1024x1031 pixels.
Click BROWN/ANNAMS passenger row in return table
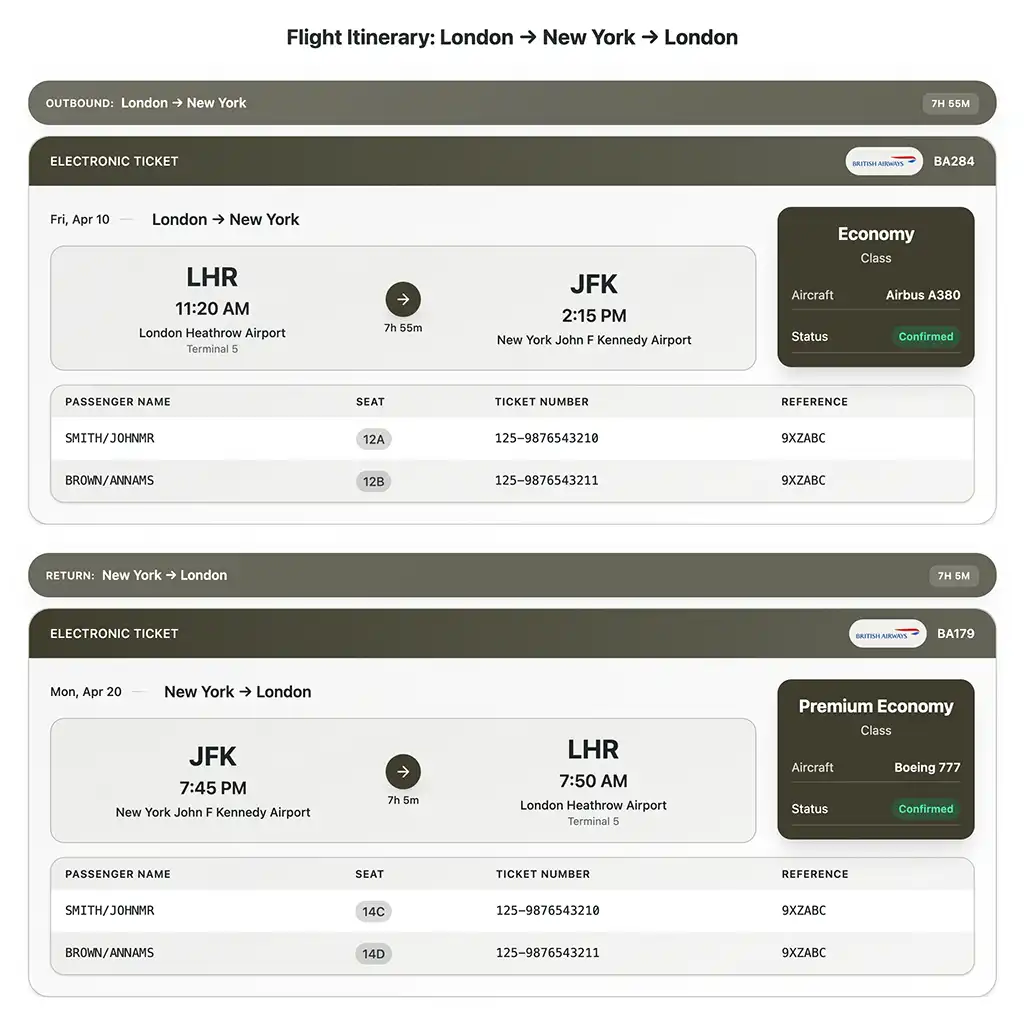click(110, 953)
